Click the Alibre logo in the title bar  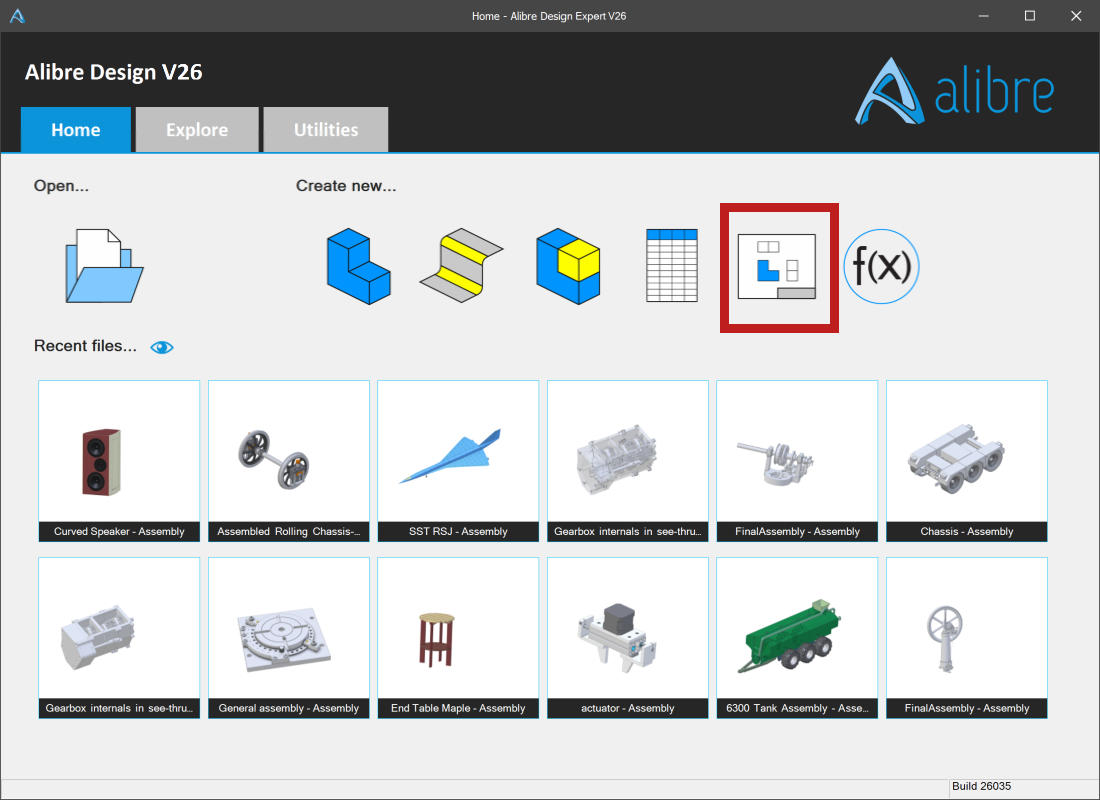coord(17,15)
